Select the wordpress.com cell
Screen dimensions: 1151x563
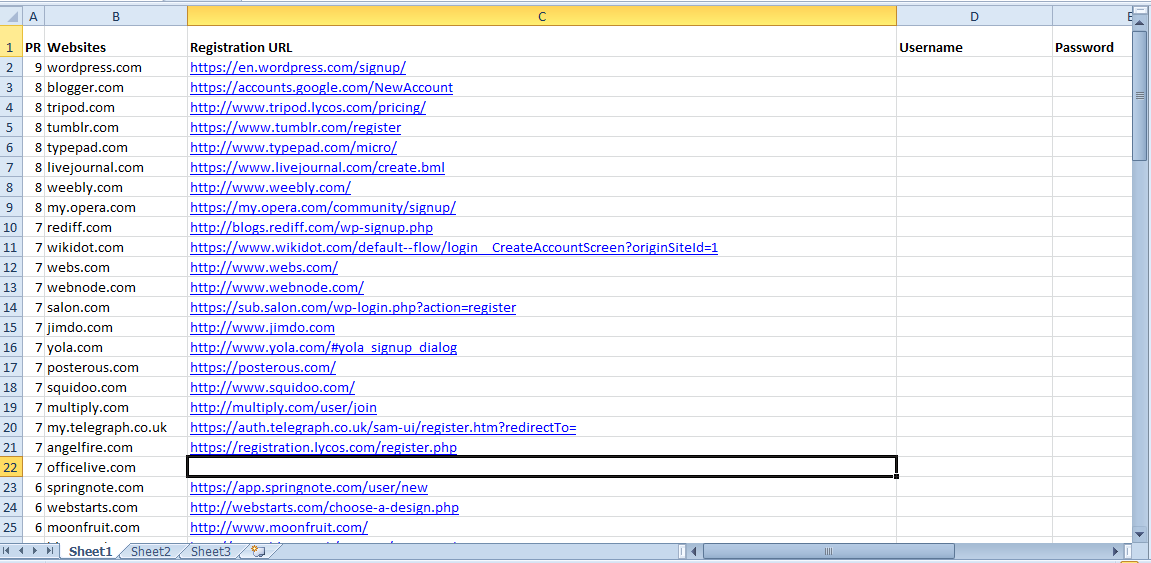click(x=116, y=68)
